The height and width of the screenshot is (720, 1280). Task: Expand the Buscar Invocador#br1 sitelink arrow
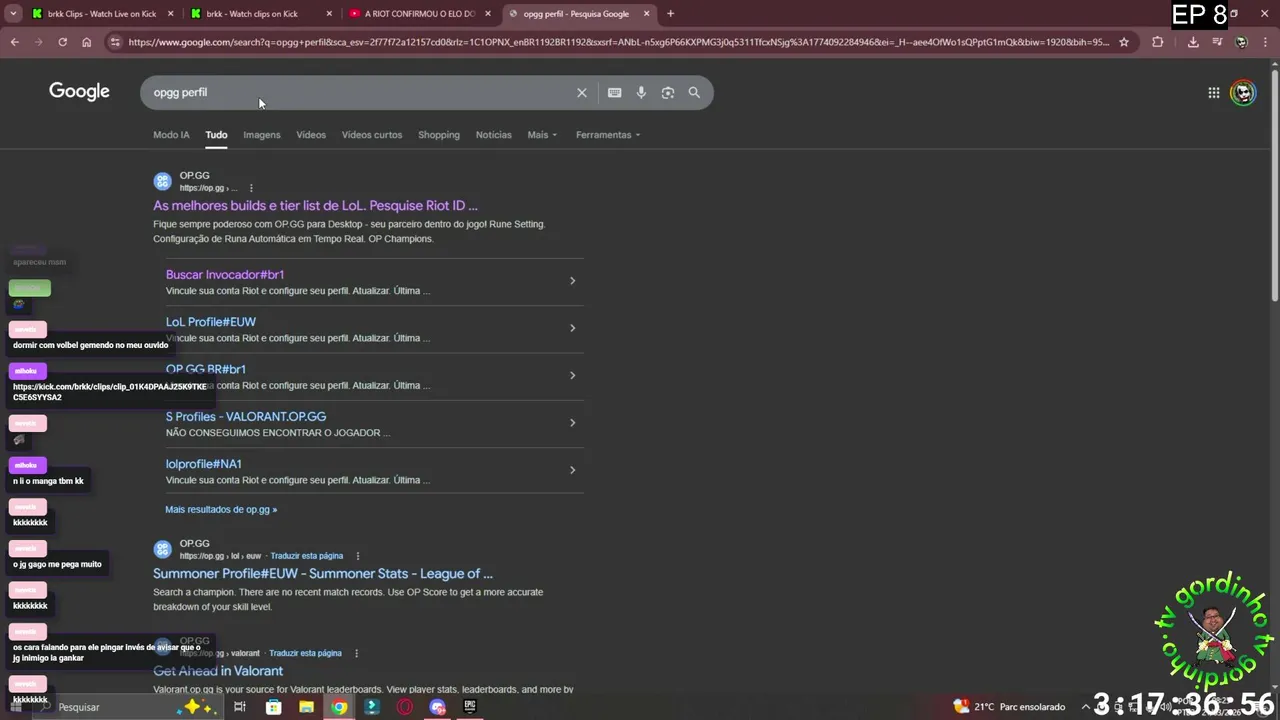tap(572, 281)
